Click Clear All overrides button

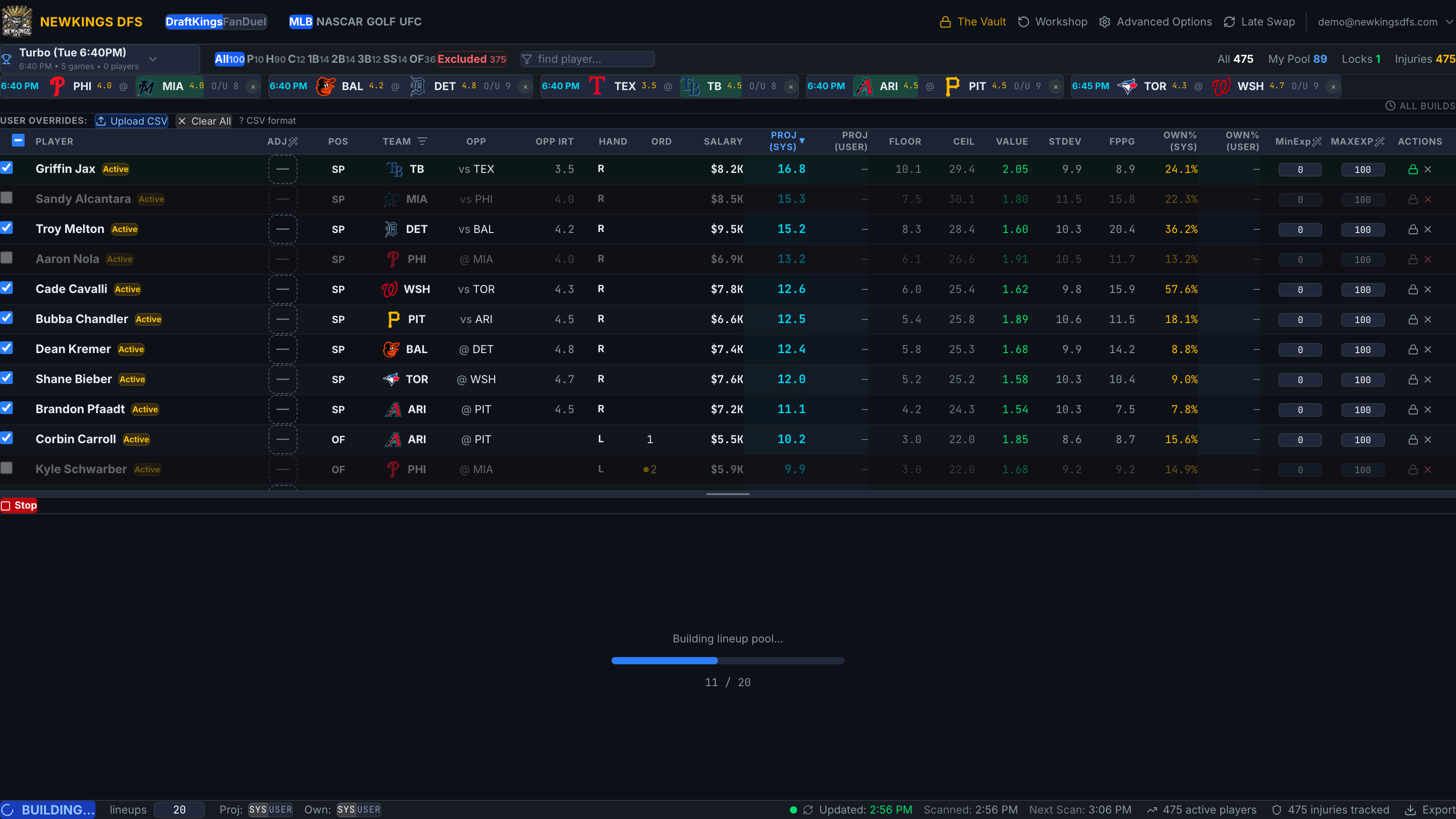pyautogui.click(x=204, y=121)
